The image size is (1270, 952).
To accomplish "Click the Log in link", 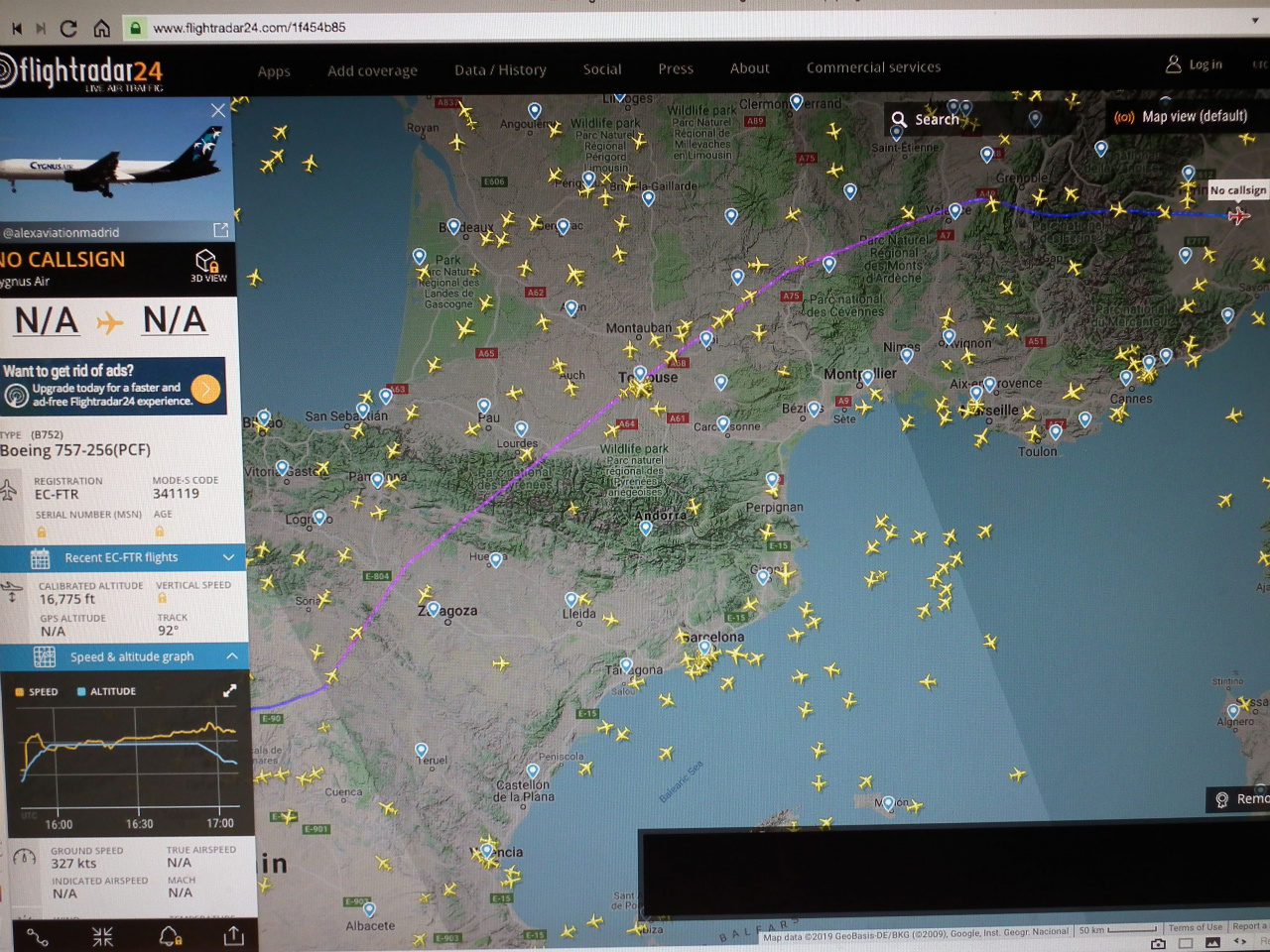I will point(1194,64).
